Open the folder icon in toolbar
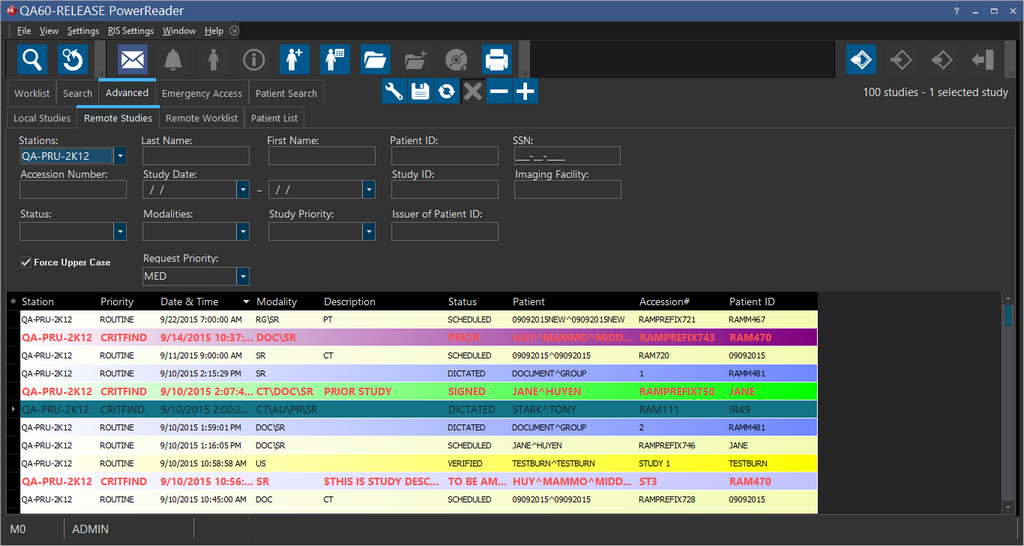 click(x=375, y=60)
